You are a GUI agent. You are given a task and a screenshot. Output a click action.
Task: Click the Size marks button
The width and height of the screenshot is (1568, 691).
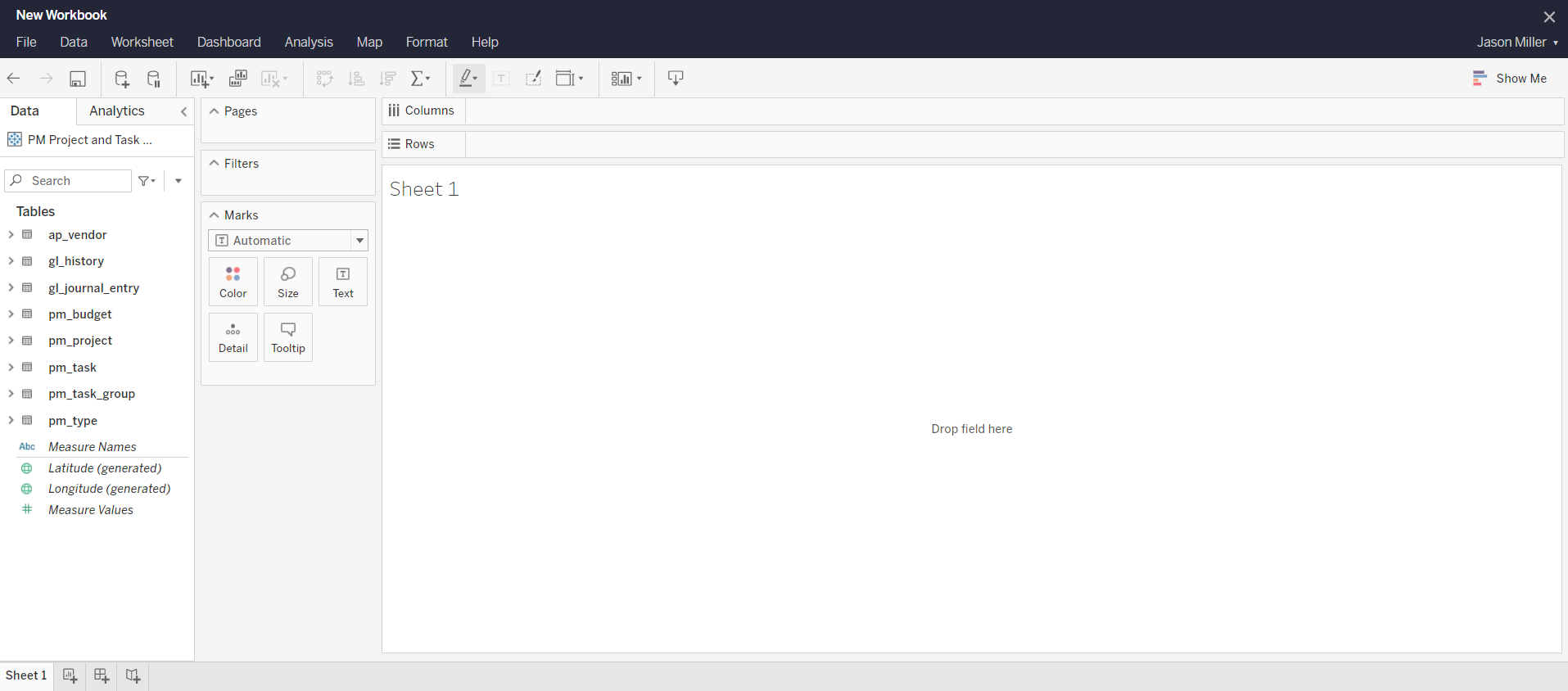point(288,282)
